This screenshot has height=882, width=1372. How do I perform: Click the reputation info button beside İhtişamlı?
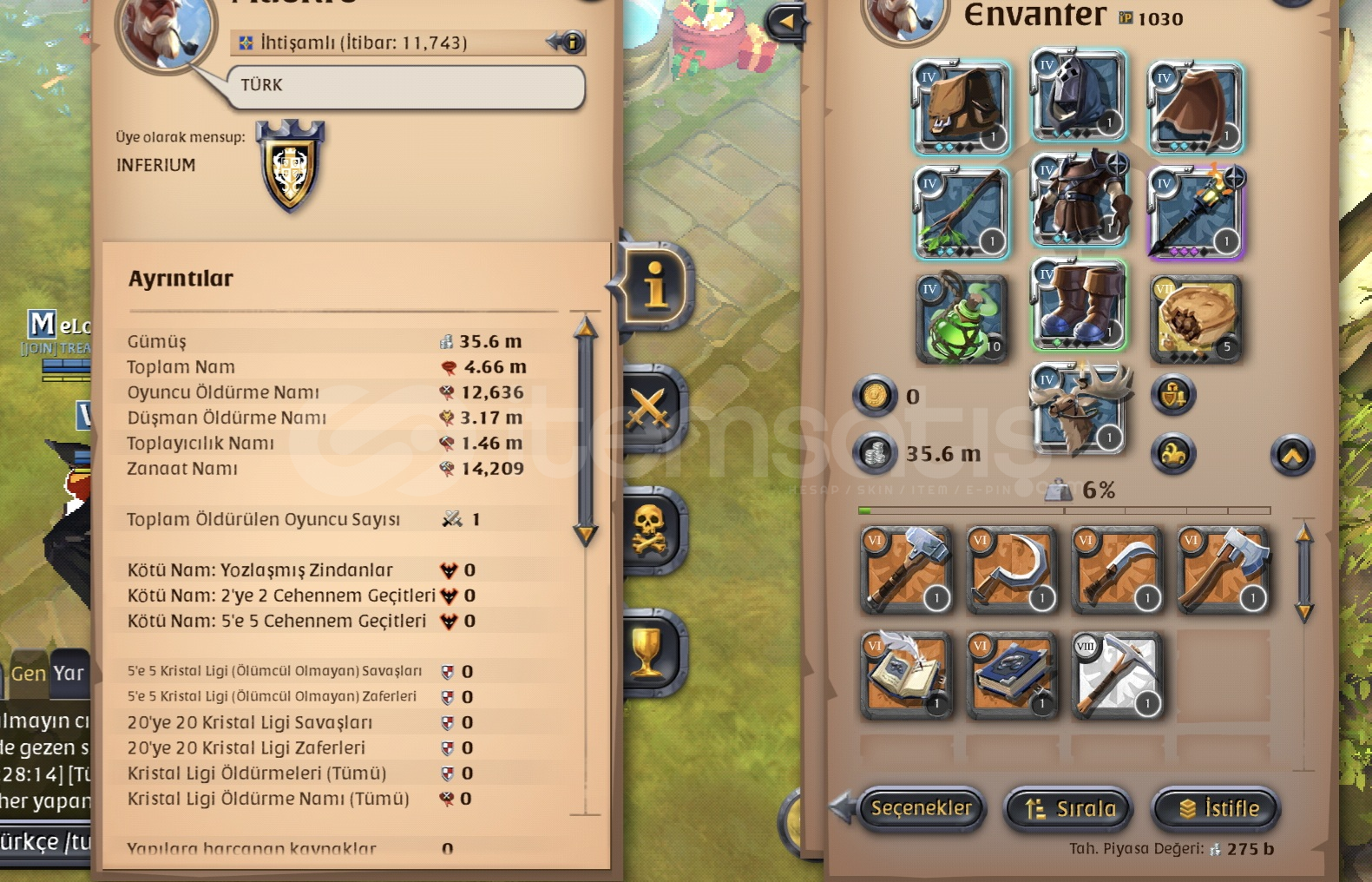572,41
